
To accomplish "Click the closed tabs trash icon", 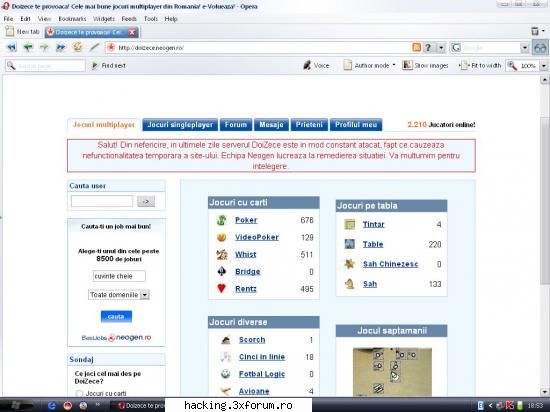I will click(x=535, y=31).
